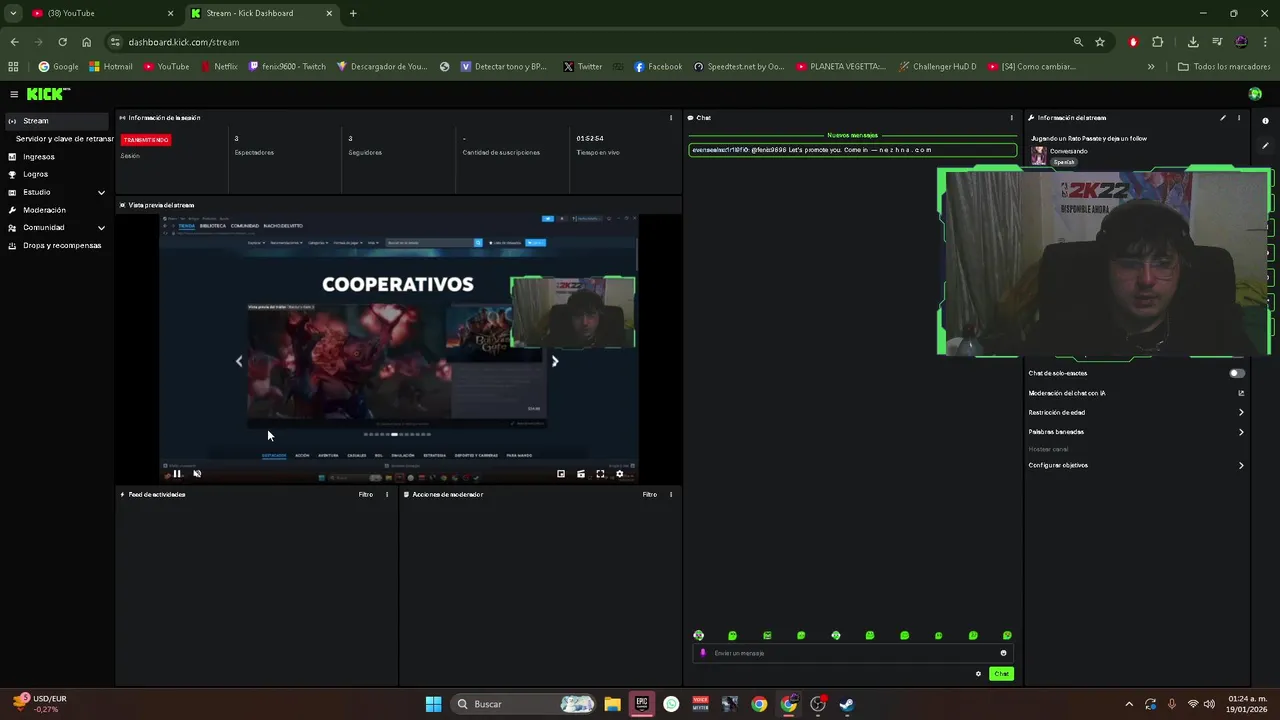
Task: Click the address bar URL
Action: click(x=184, y=42)
